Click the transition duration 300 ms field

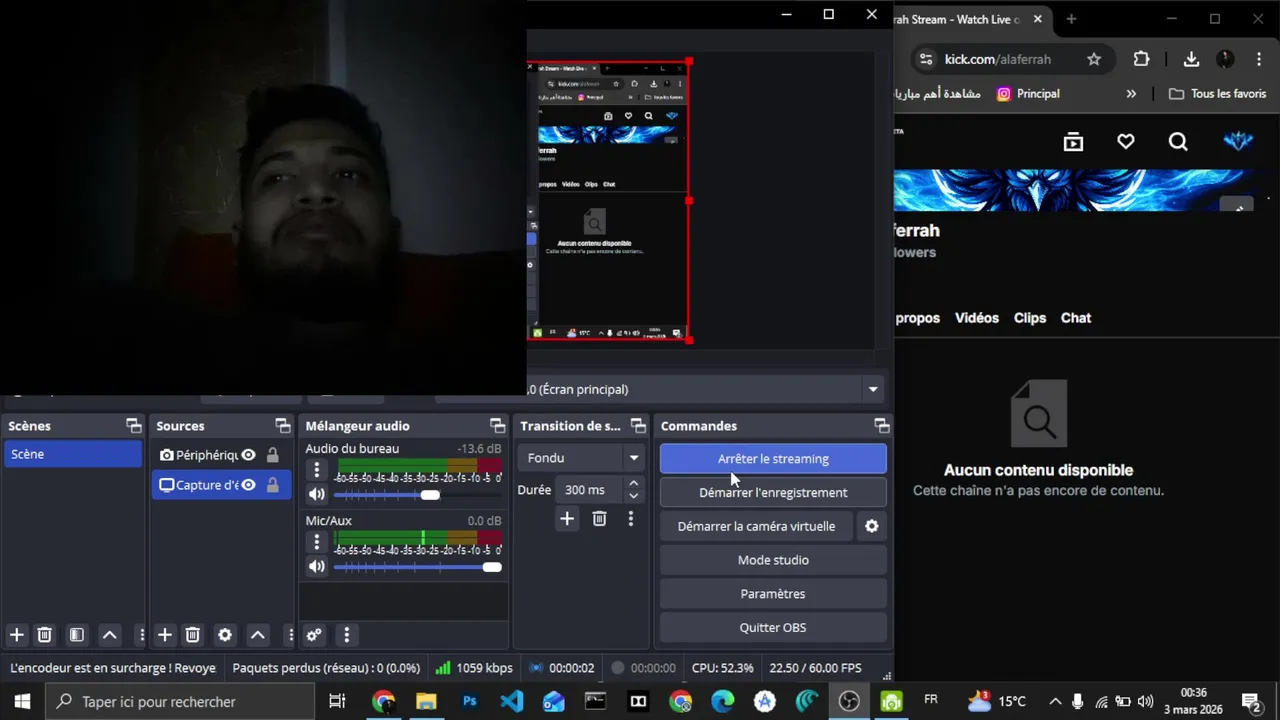click(587, 490)
